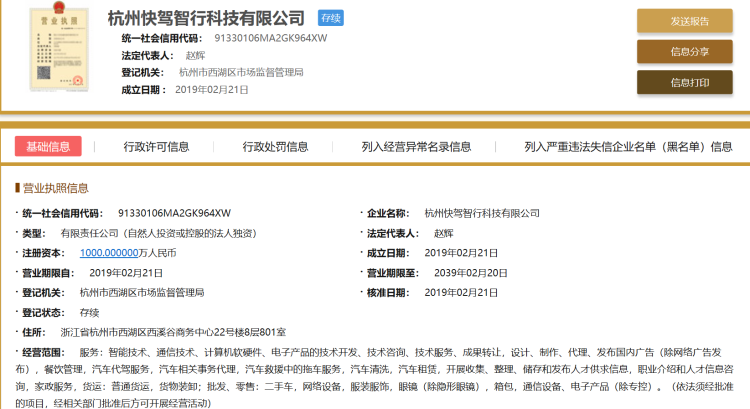The height and width of the screenshot is (409, 750).
Task: Go to the 列入经营异常名录信息 tab
Action: [x=416, y=146]
